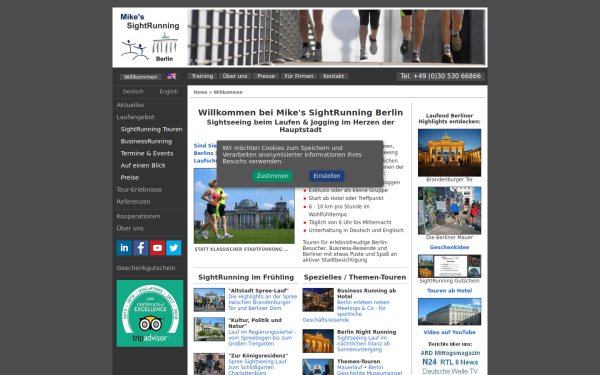Open the Themen-Touren thumbnail
This screenshot has width=600, height=375.
pyautogui.click(x=318, y=367)
